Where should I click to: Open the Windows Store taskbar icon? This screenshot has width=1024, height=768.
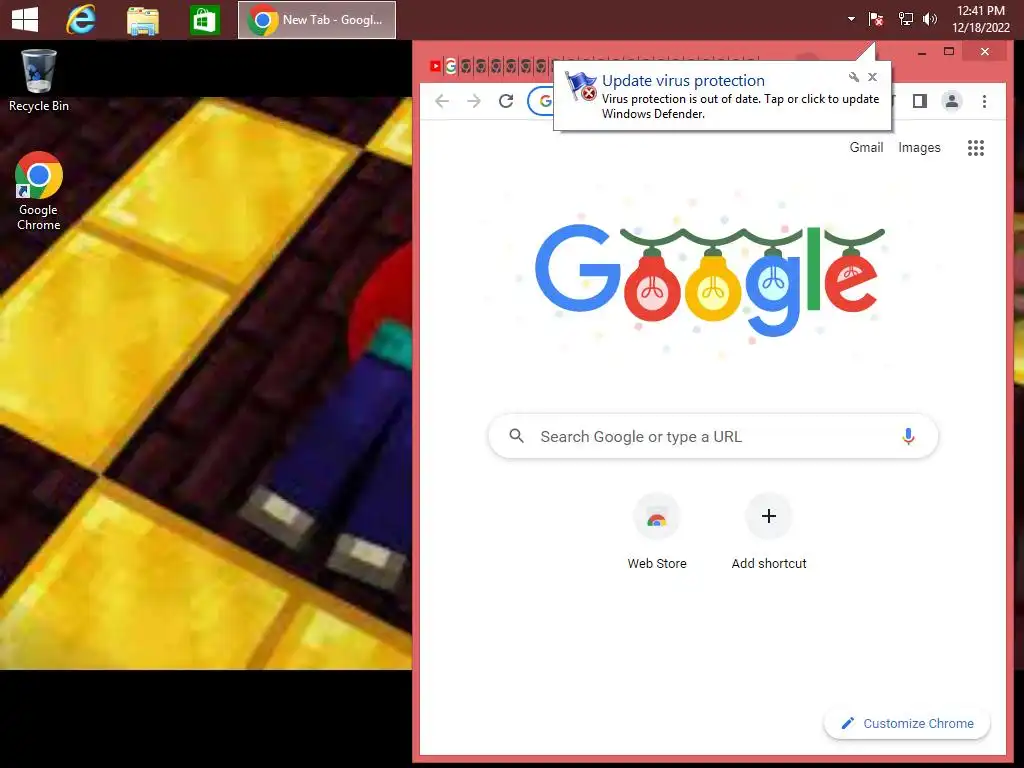[204, 20]
